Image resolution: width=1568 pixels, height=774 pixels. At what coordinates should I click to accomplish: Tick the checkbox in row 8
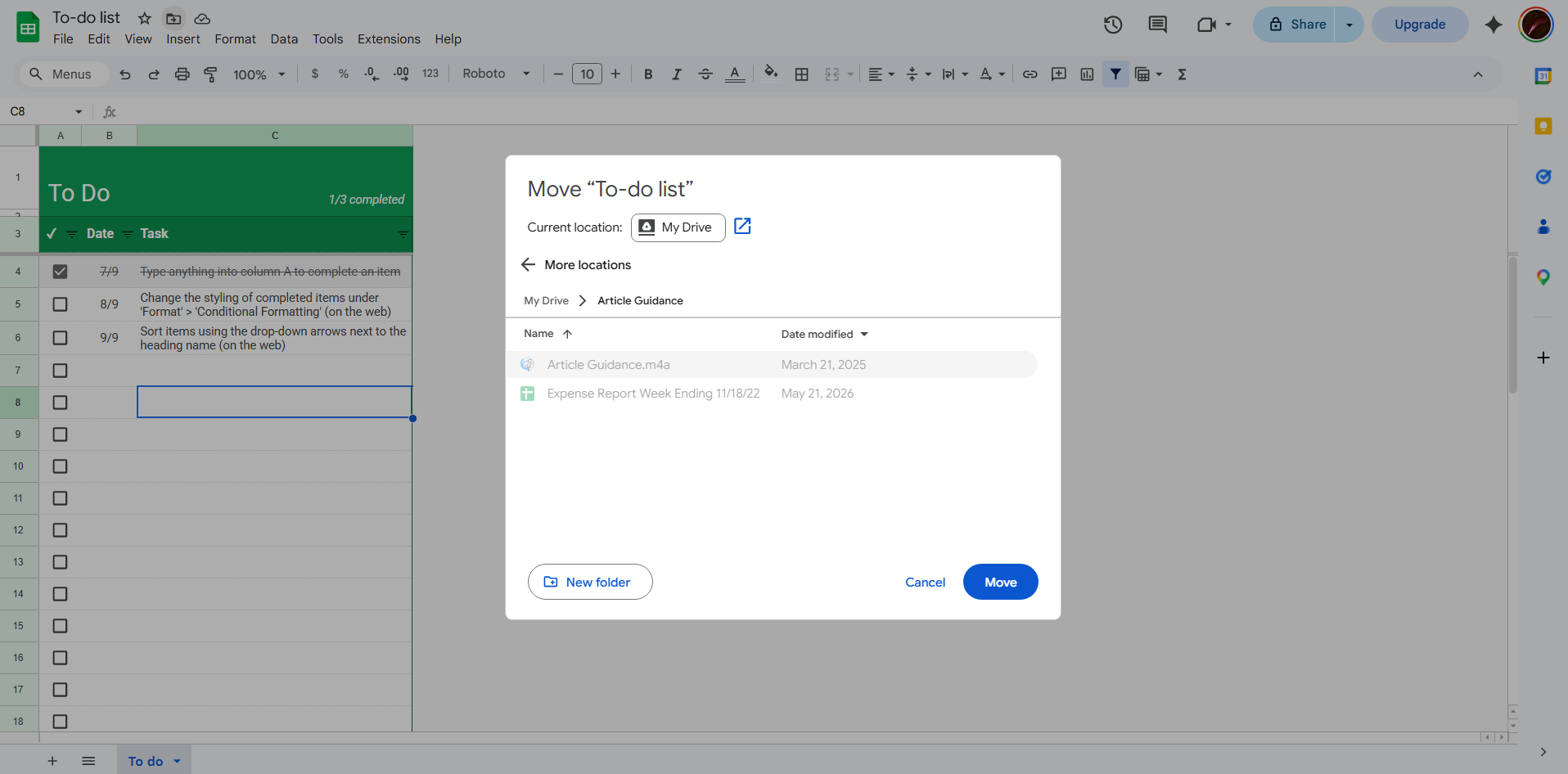click(60, 403)
